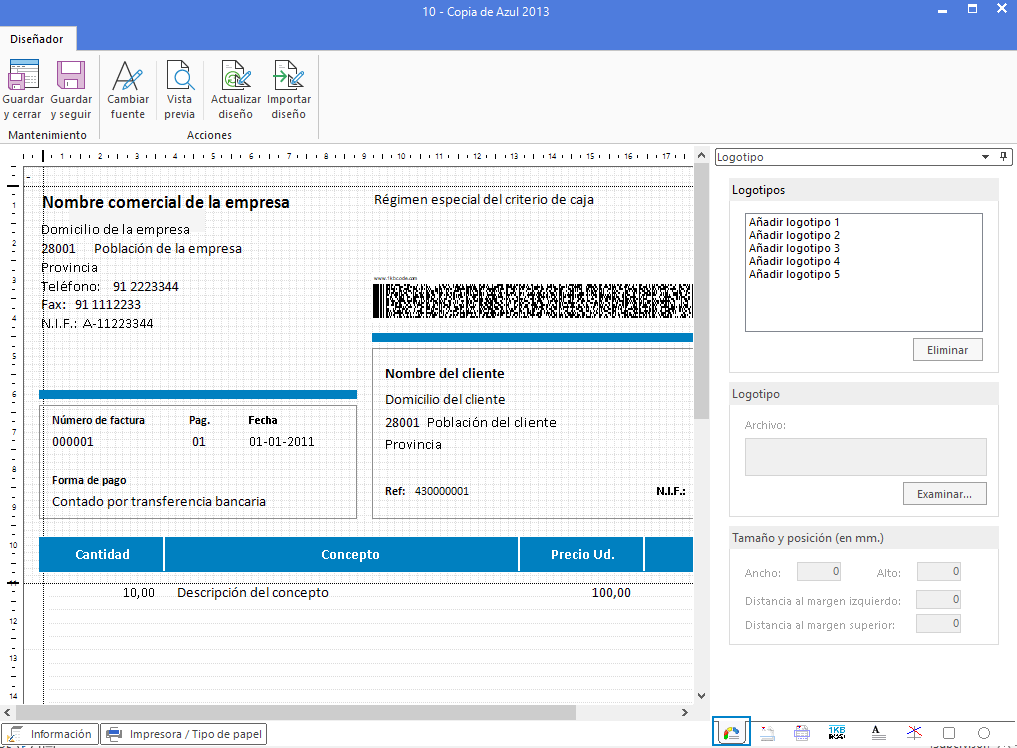Select the text (A) tab icon
Viewport: 1017px width, 748px height.
click(x=877, y=733)
